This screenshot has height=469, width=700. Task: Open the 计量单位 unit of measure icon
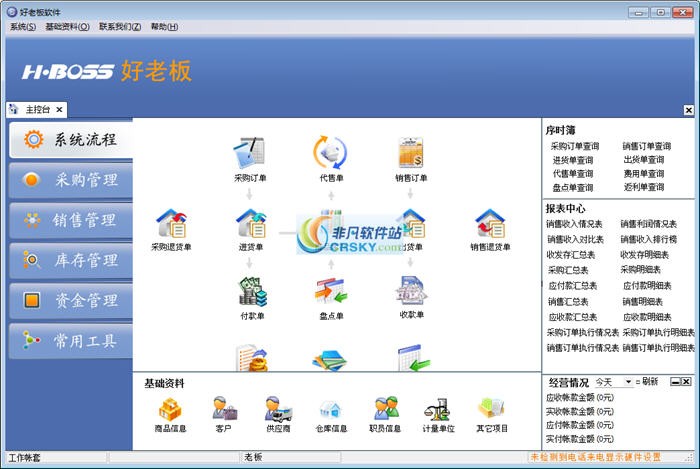point(438,409)
